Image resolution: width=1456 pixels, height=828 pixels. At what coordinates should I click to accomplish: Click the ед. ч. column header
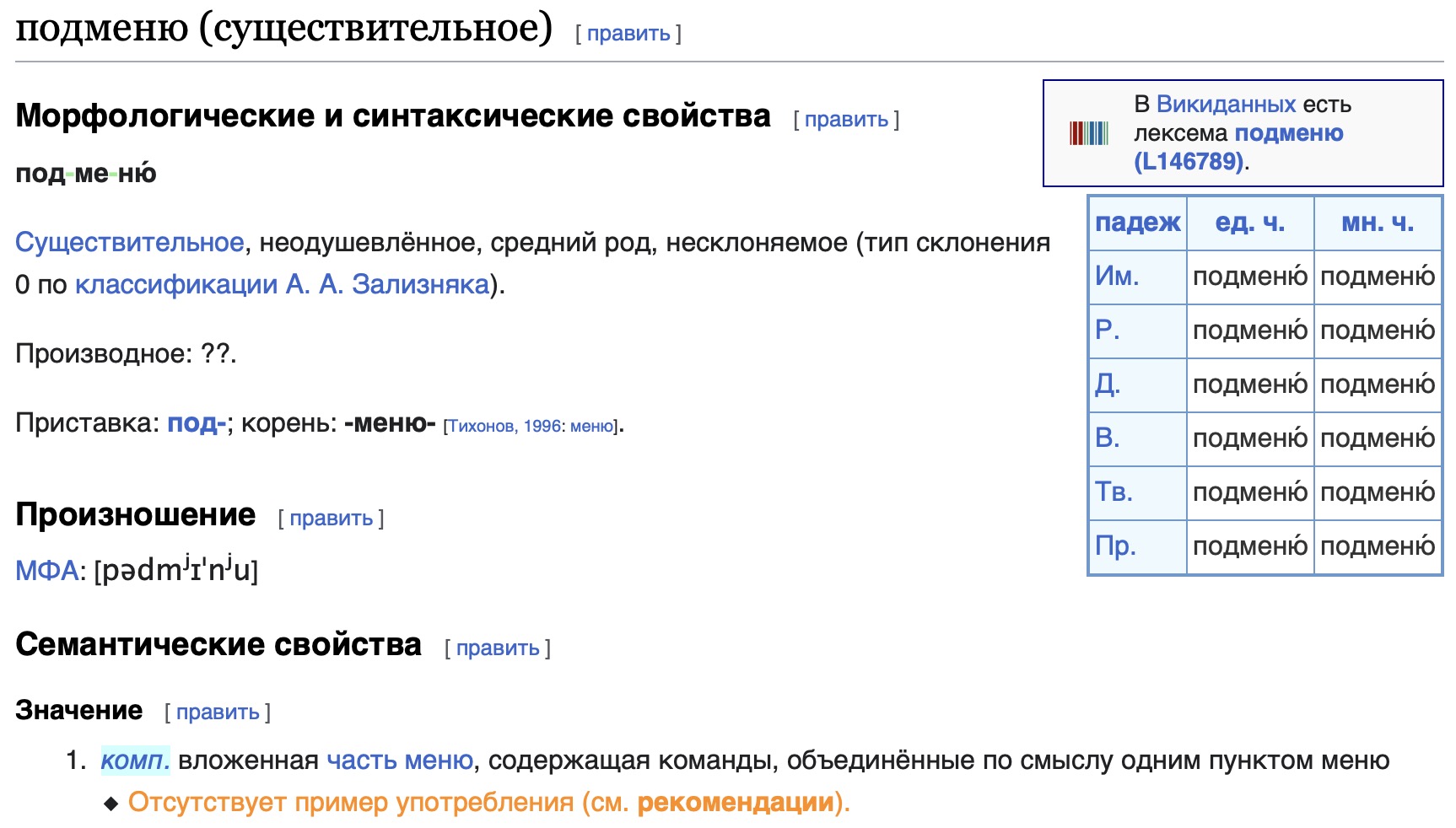1249,223
